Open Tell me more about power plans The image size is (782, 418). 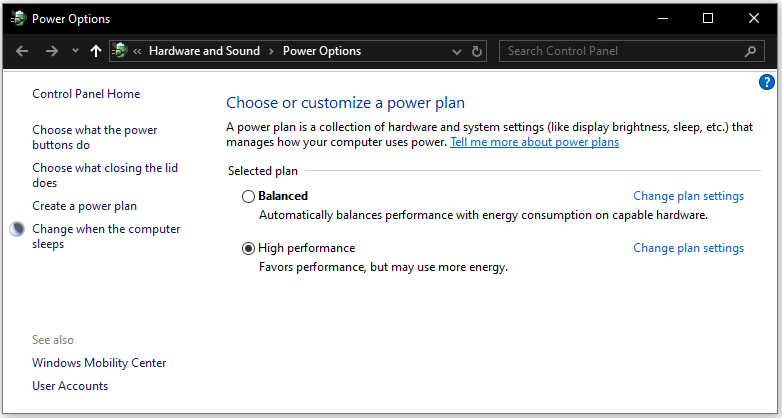pyautogui.click(x=534, y=142)
